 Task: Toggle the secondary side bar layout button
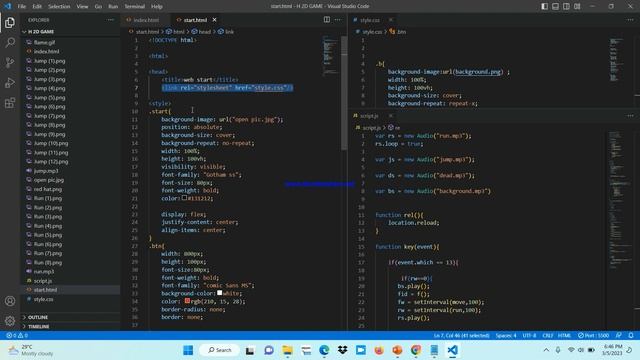tap(566, 6)
